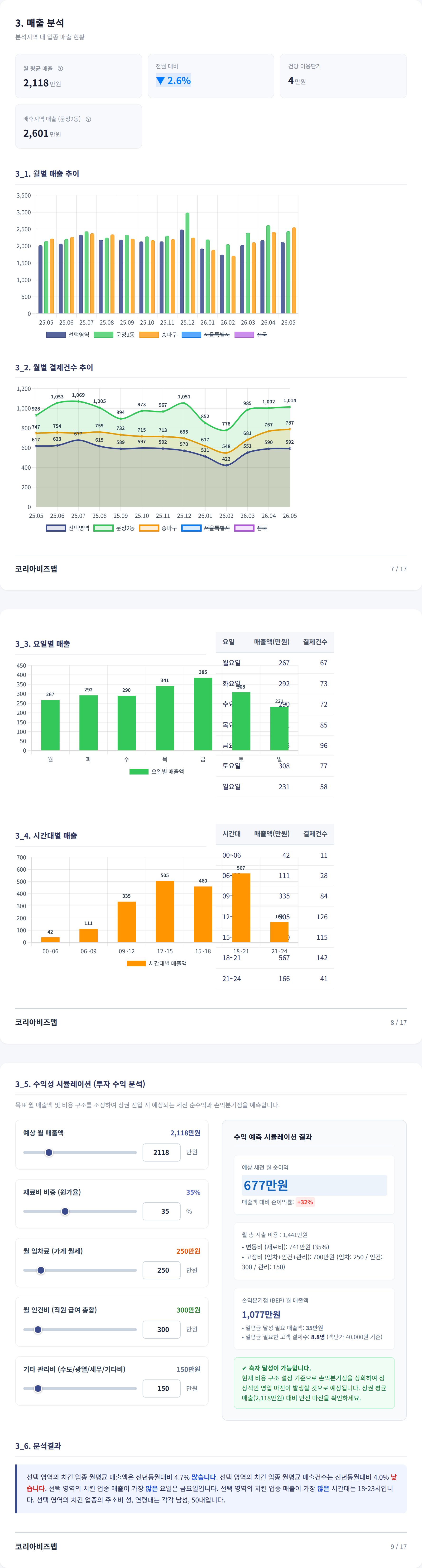This screenshot has height=1568, width=422.
Task: Click the 코리아비즈맵 footer on page 7 / 17
Action: [36, 568]
